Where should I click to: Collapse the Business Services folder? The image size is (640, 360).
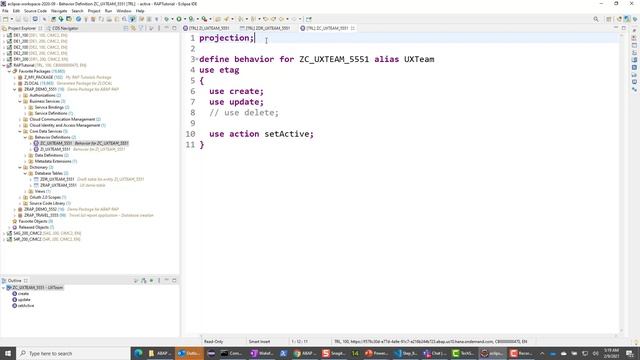click(x=20, y=101)
